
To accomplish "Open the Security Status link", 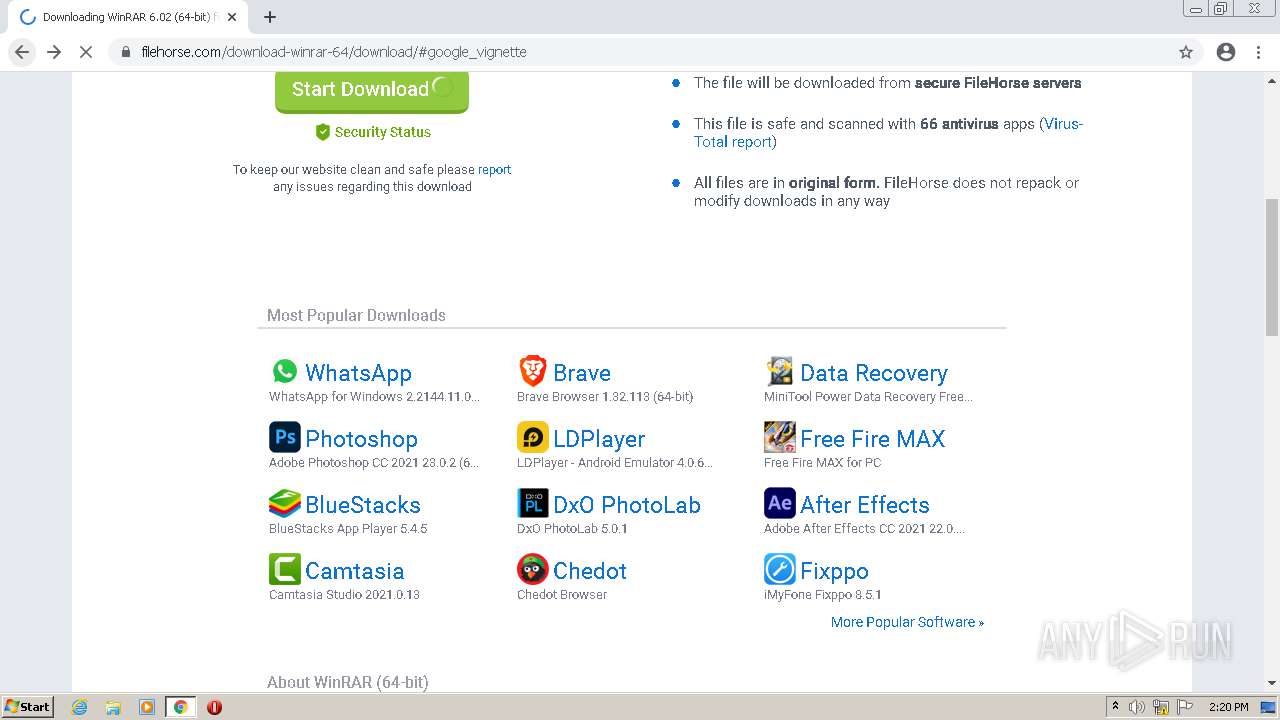I will [382, 132].
